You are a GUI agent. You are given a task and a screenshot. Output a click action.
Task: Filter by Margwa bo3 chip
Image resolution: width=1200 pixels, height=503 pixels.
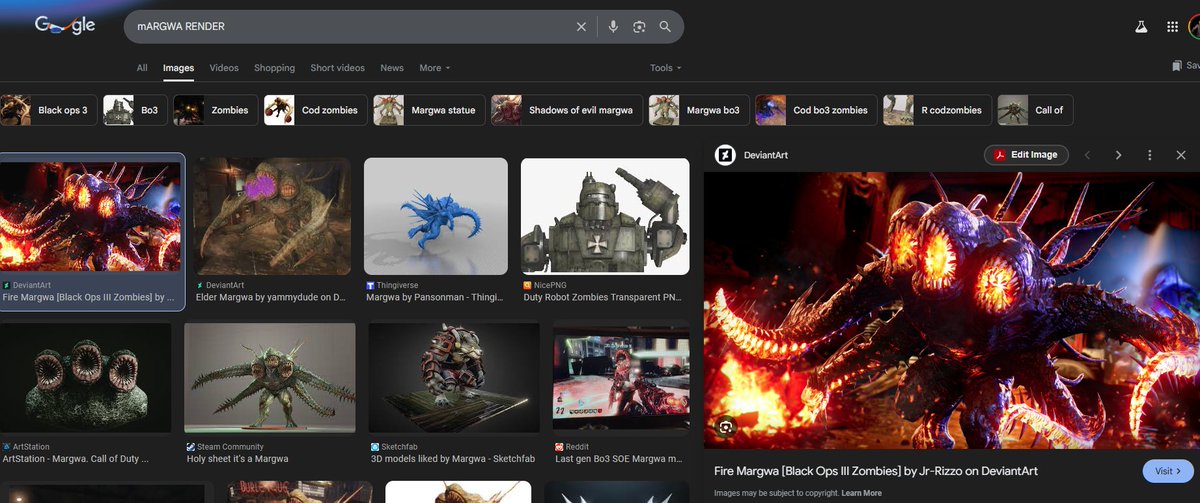click(x=699, y=110)
